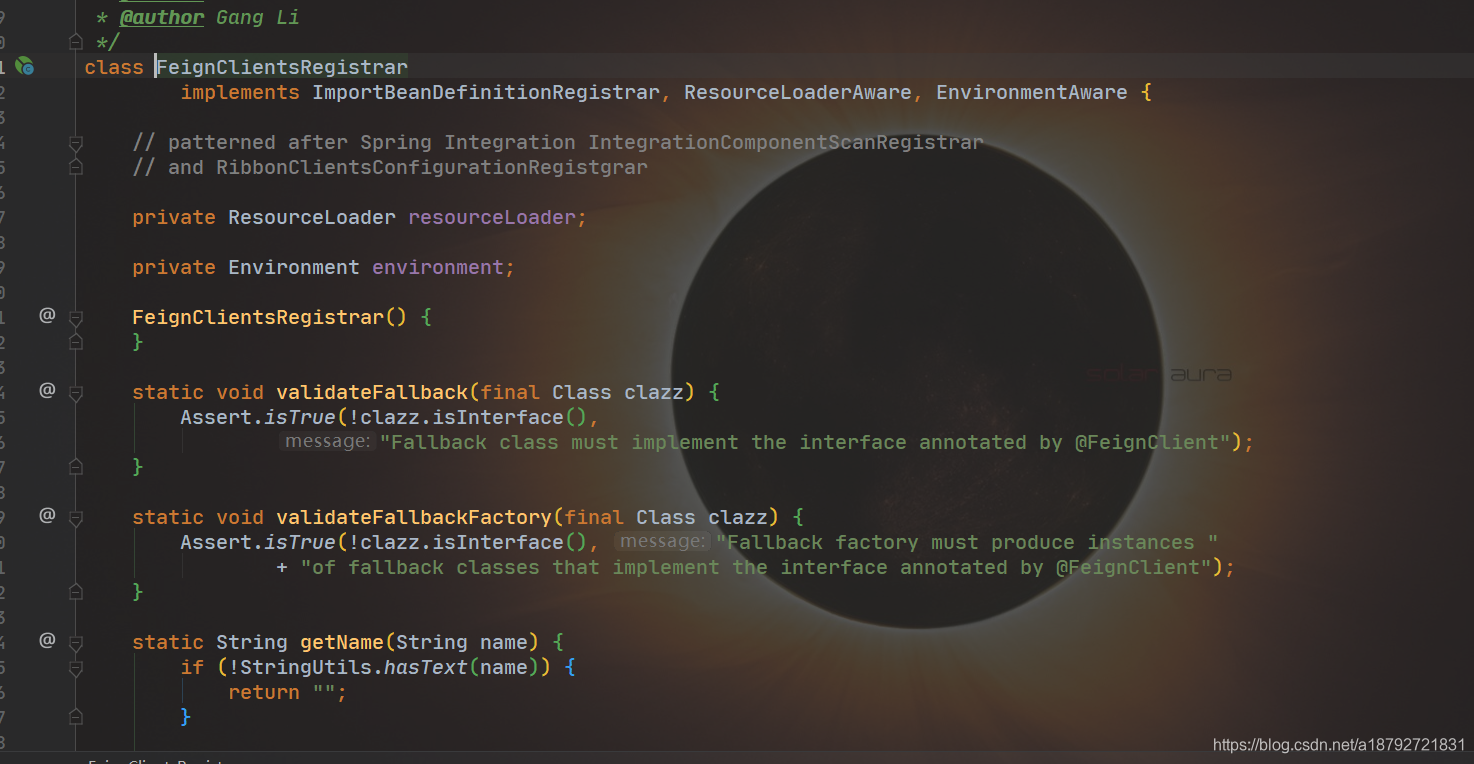The height and width of the screenshot is (764, 1474).
Task: Click the @author tag in the Javadoc
Action: pyautogui.click(x=162, y=17)
